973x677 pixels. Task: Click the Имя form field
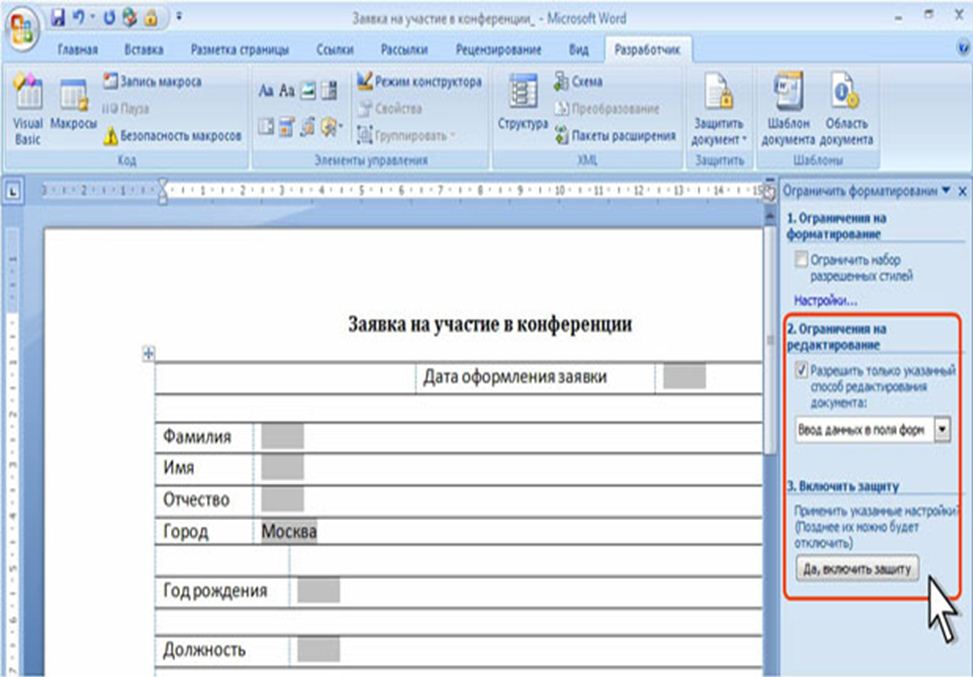pos(282,467)
